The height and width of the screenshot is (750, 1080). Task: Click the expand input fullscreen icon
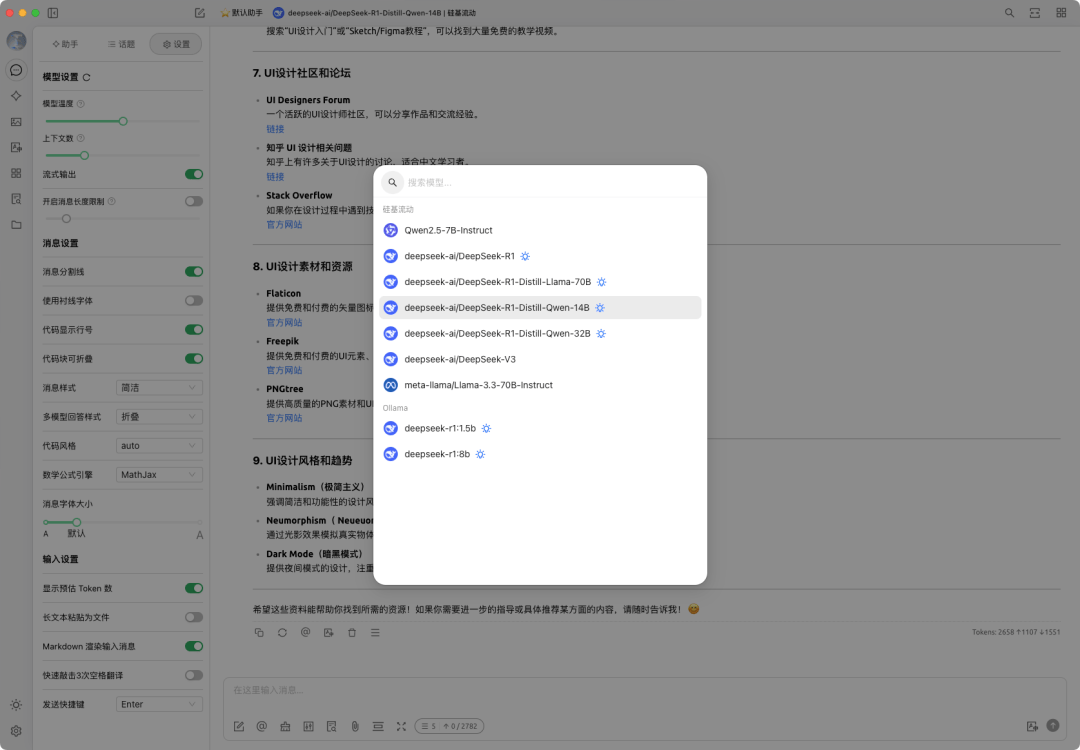coord(402,726)
